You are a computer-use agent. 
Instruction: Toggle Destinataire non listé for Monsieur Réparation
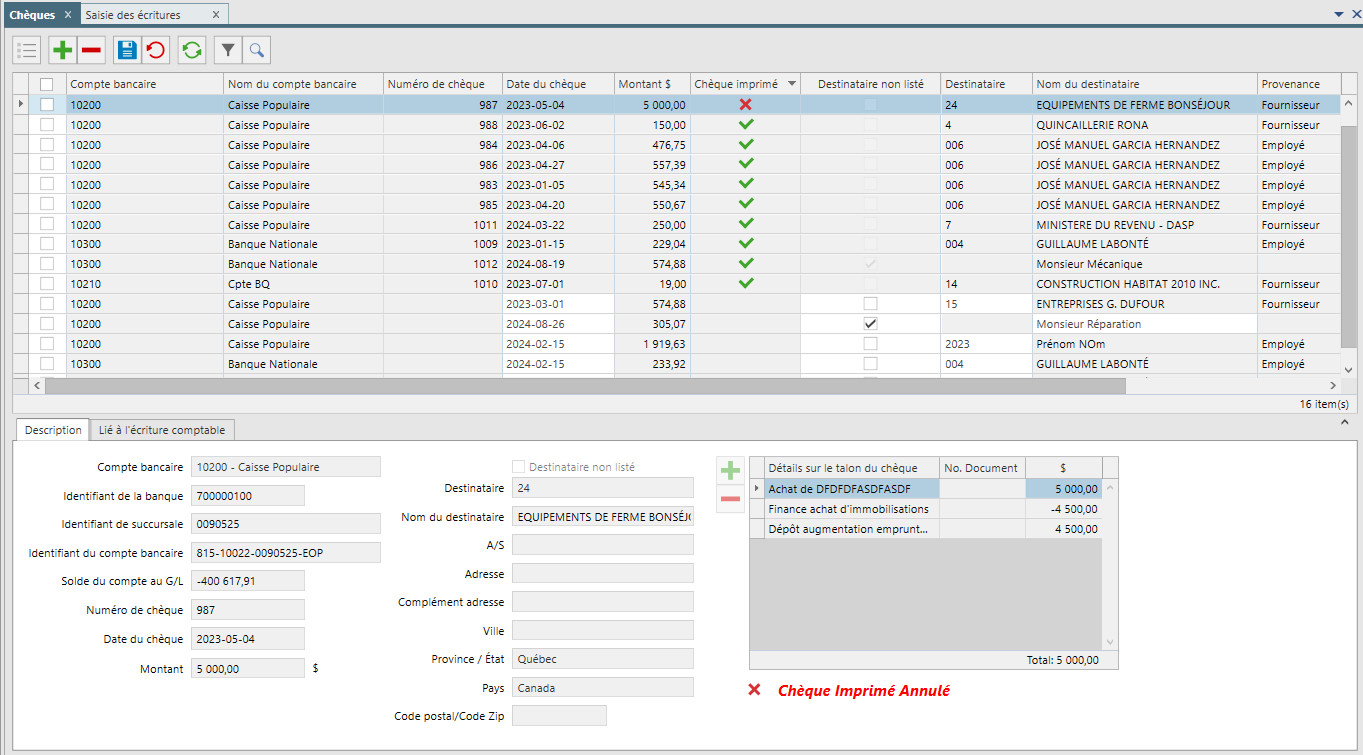[871, 324]
